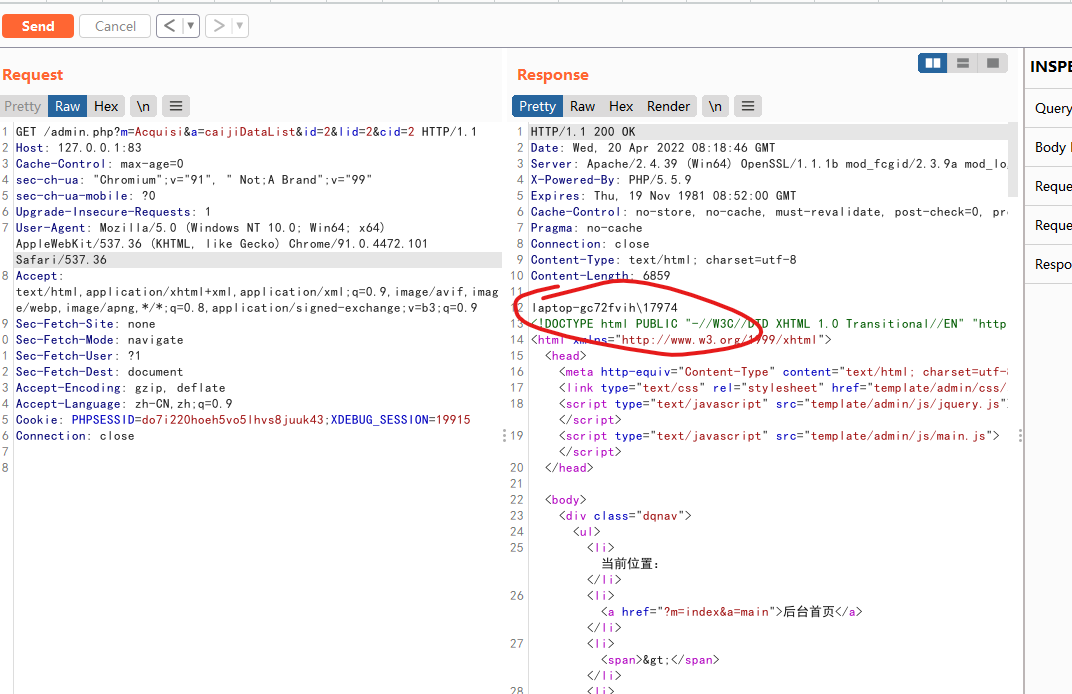Expand the last Inspector section beginning with Respo
Screen dimensions: 1072x694
point(1049,264)
